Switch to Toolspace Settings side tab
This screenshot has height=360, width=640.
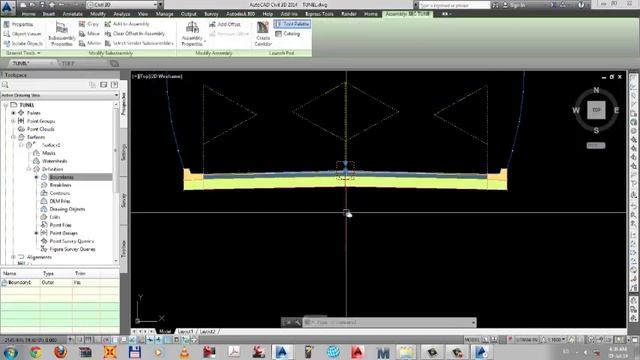[124, 152]
